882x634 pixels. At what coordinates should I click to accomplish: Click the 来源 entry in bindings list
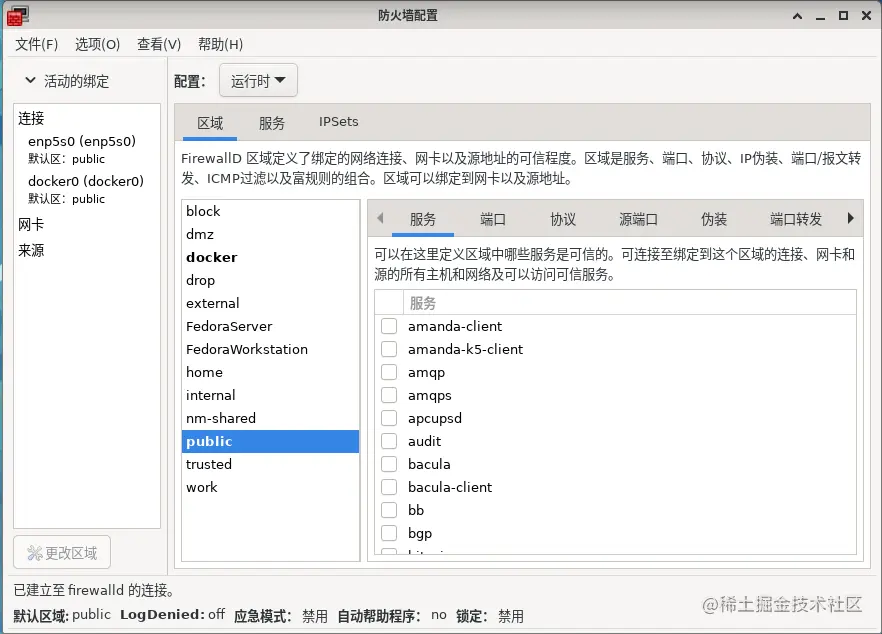[x=31, y=250]
